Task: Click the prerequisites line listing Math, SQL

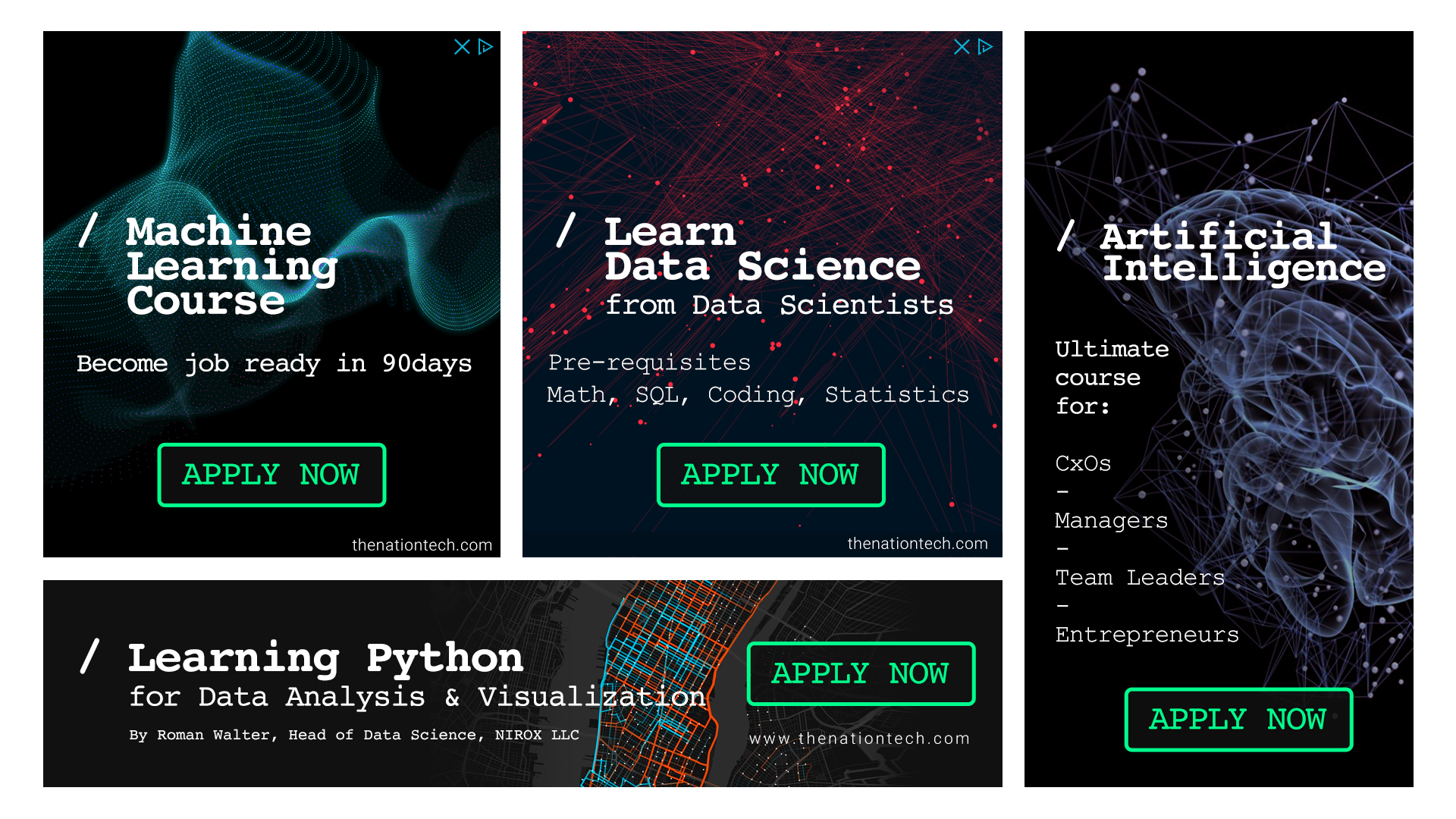Action: point(758,394)
